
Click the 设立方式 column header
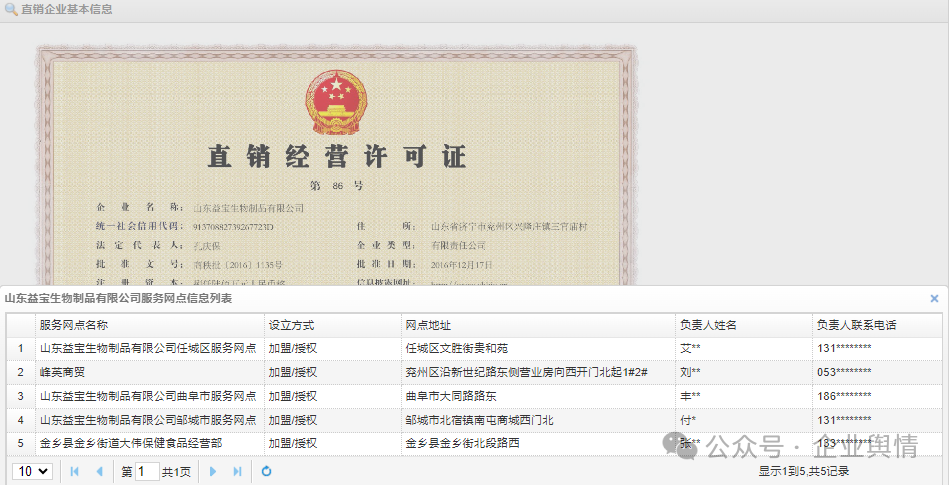332,325
